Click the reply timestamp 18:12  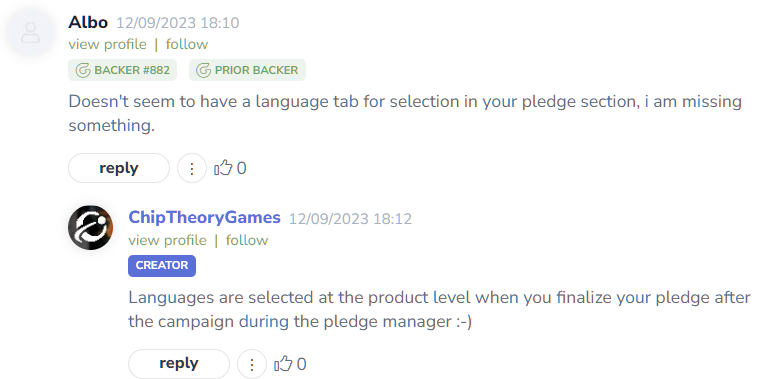click(351, 219)
